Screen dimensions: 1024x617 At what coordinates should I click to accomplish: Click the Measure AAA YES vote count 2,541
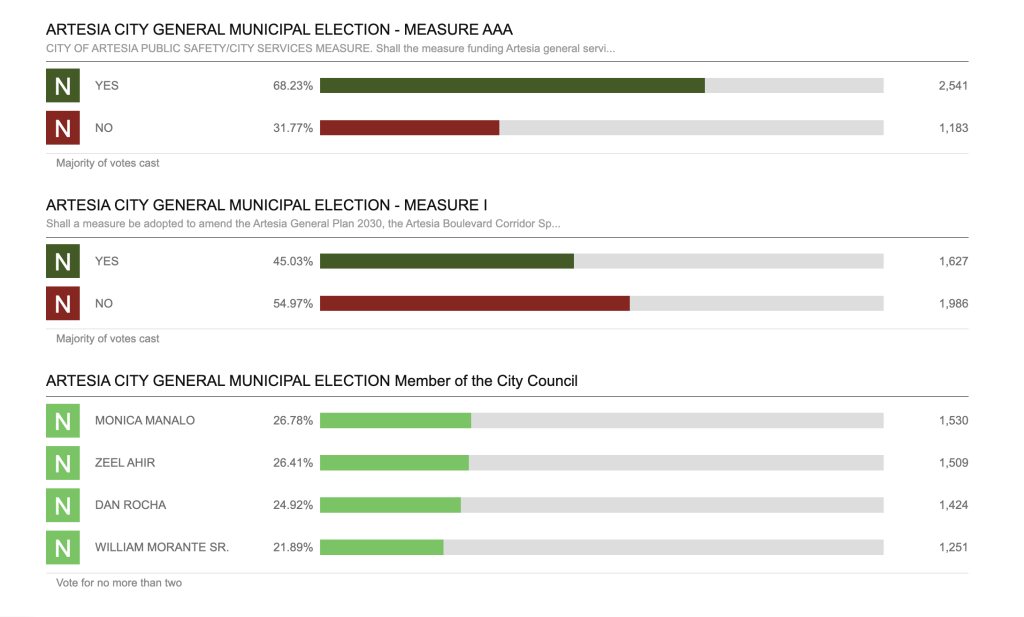(953, 86)
